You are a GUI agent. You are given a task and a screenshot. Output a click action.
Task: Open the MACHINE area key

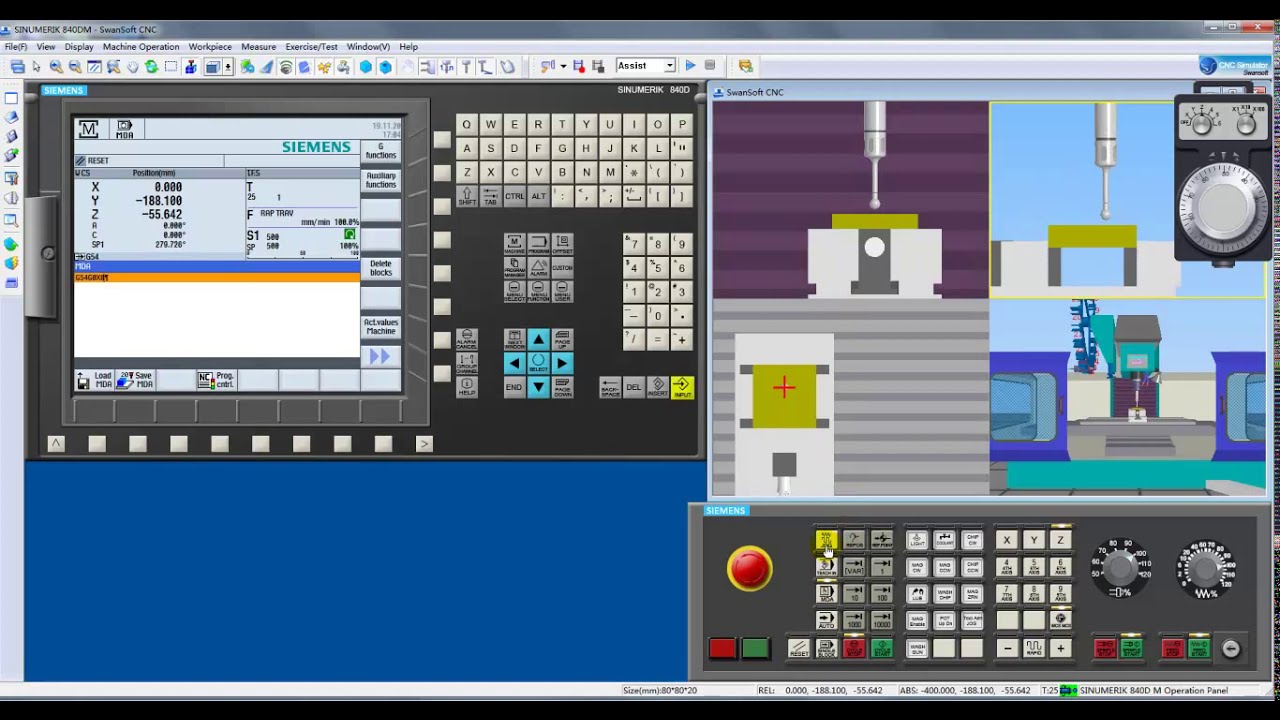[x=514, y=244]
